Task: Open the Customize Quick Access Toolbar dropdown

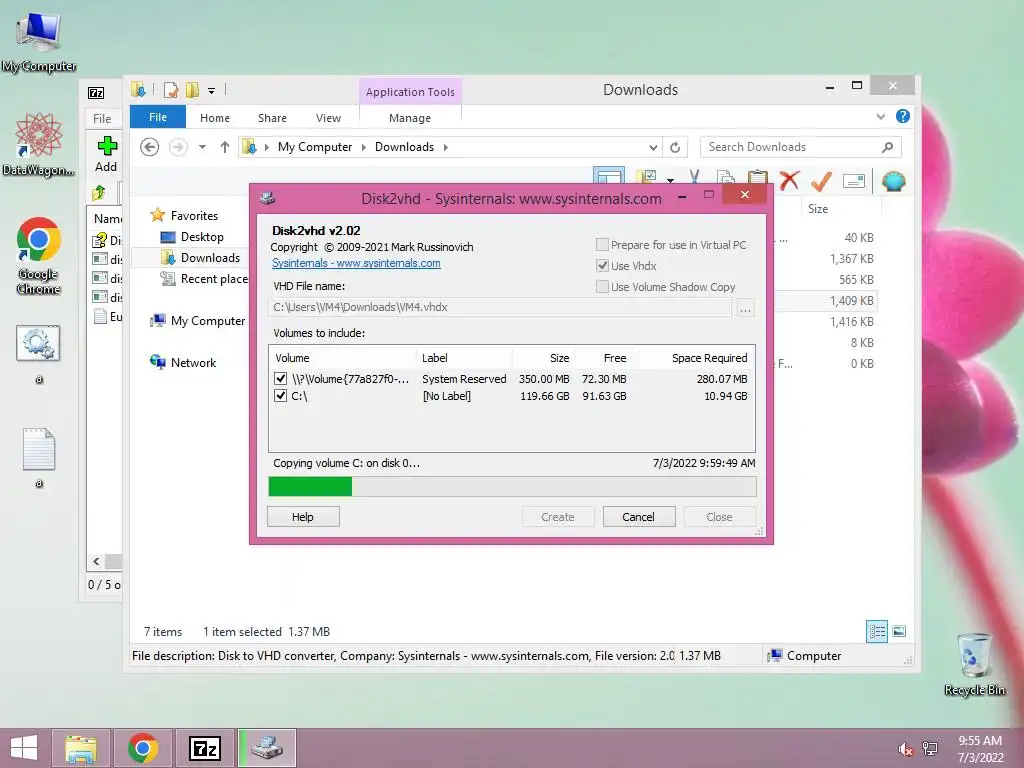Action: pos(212,91)
